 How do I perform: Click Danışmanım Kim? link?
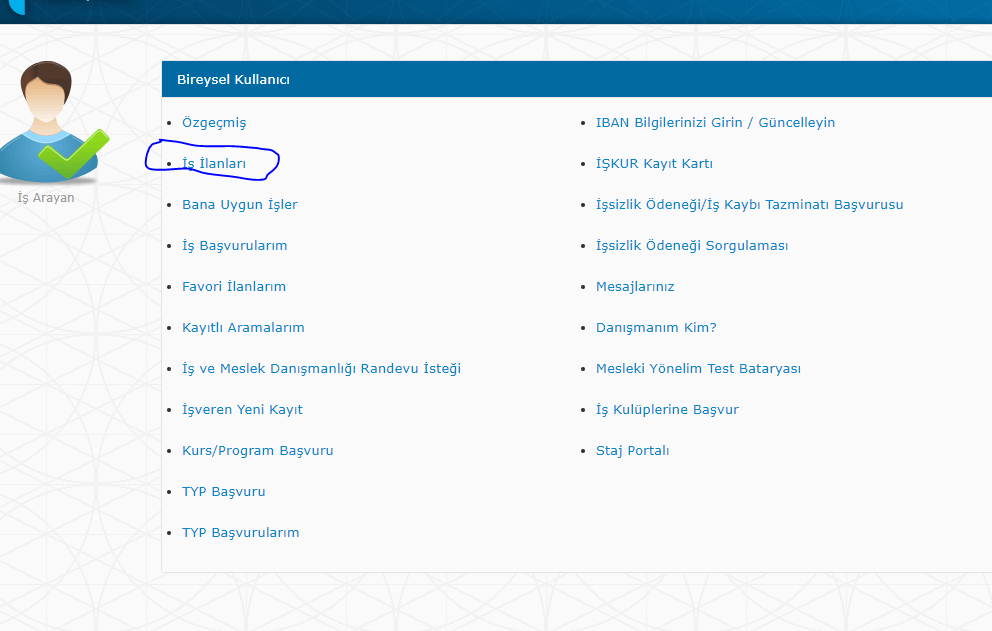click(x=656, y=328)
